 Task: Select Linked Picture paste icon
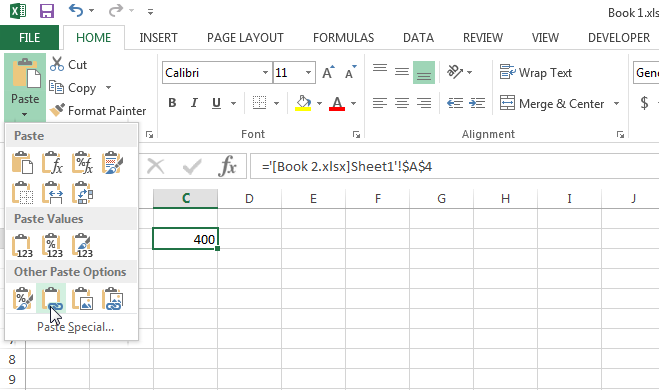pos(113,298)
